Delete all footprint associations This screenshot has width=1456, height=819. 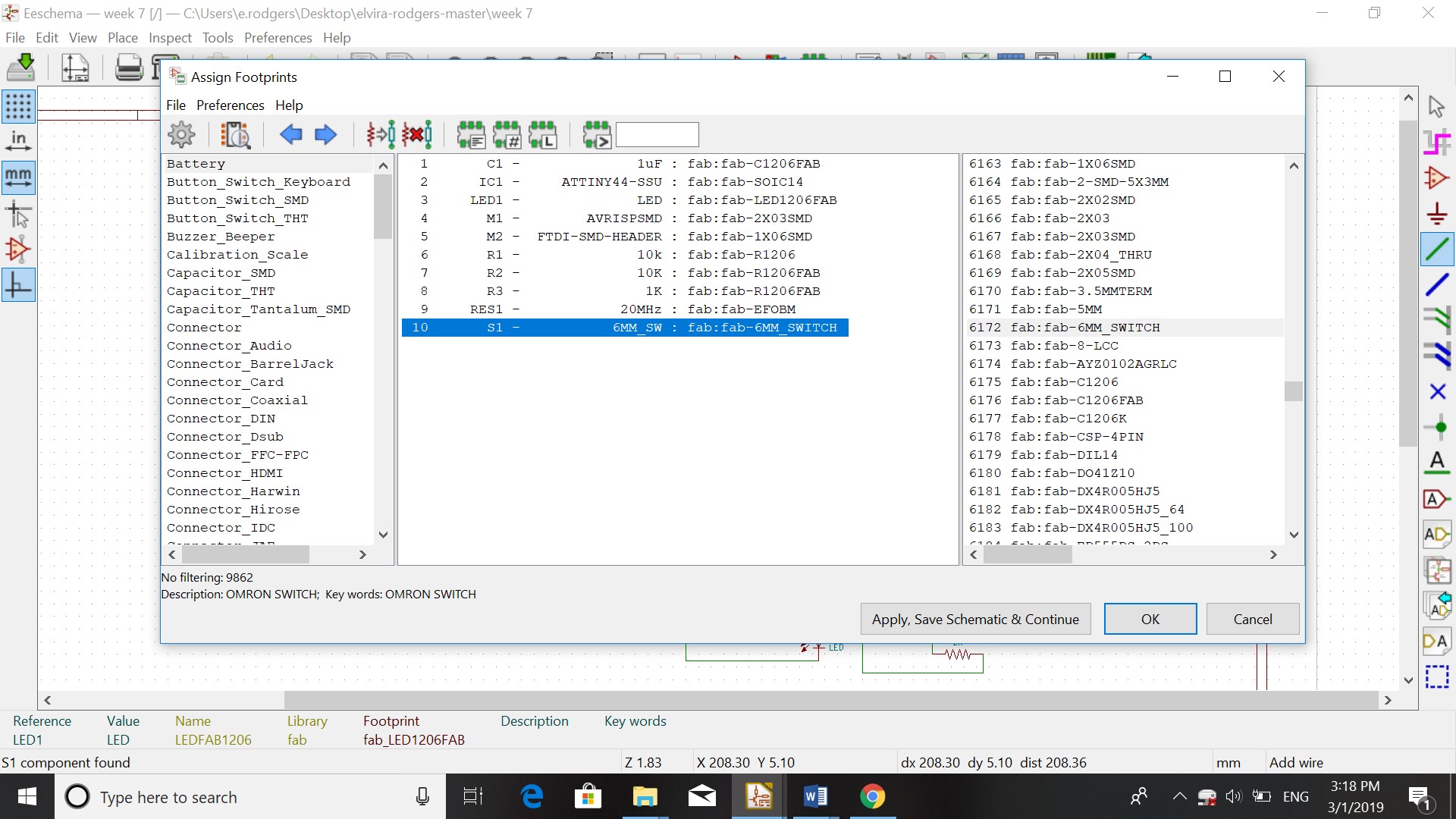coord(417,135)
